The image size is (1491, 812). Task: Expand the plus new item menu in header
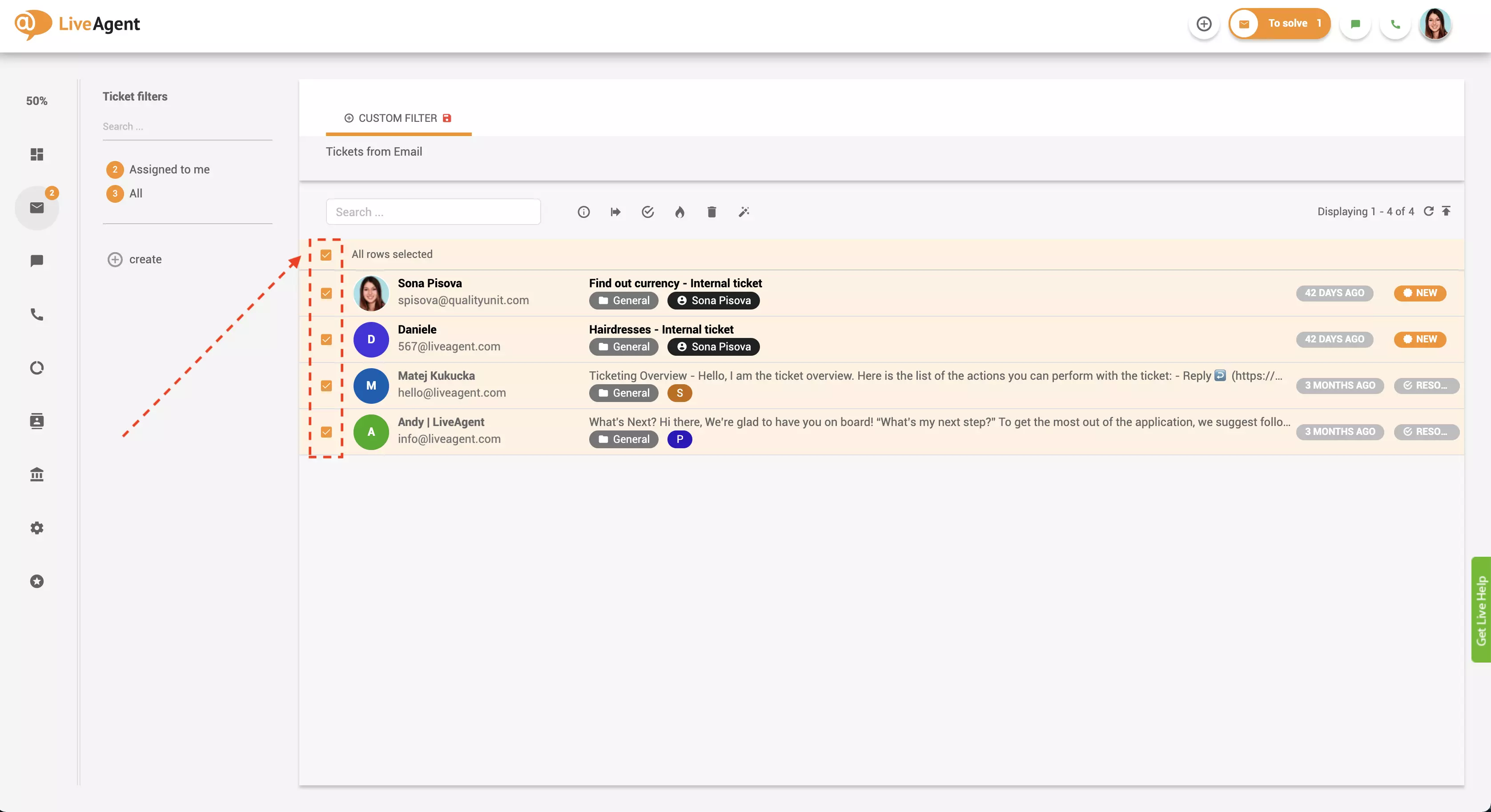tap(1204, 24)
